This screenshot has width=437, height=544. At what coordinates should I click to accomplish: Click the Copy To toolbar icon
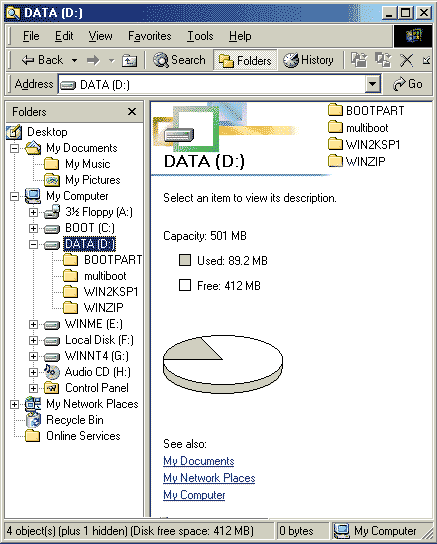click(383, 60)
